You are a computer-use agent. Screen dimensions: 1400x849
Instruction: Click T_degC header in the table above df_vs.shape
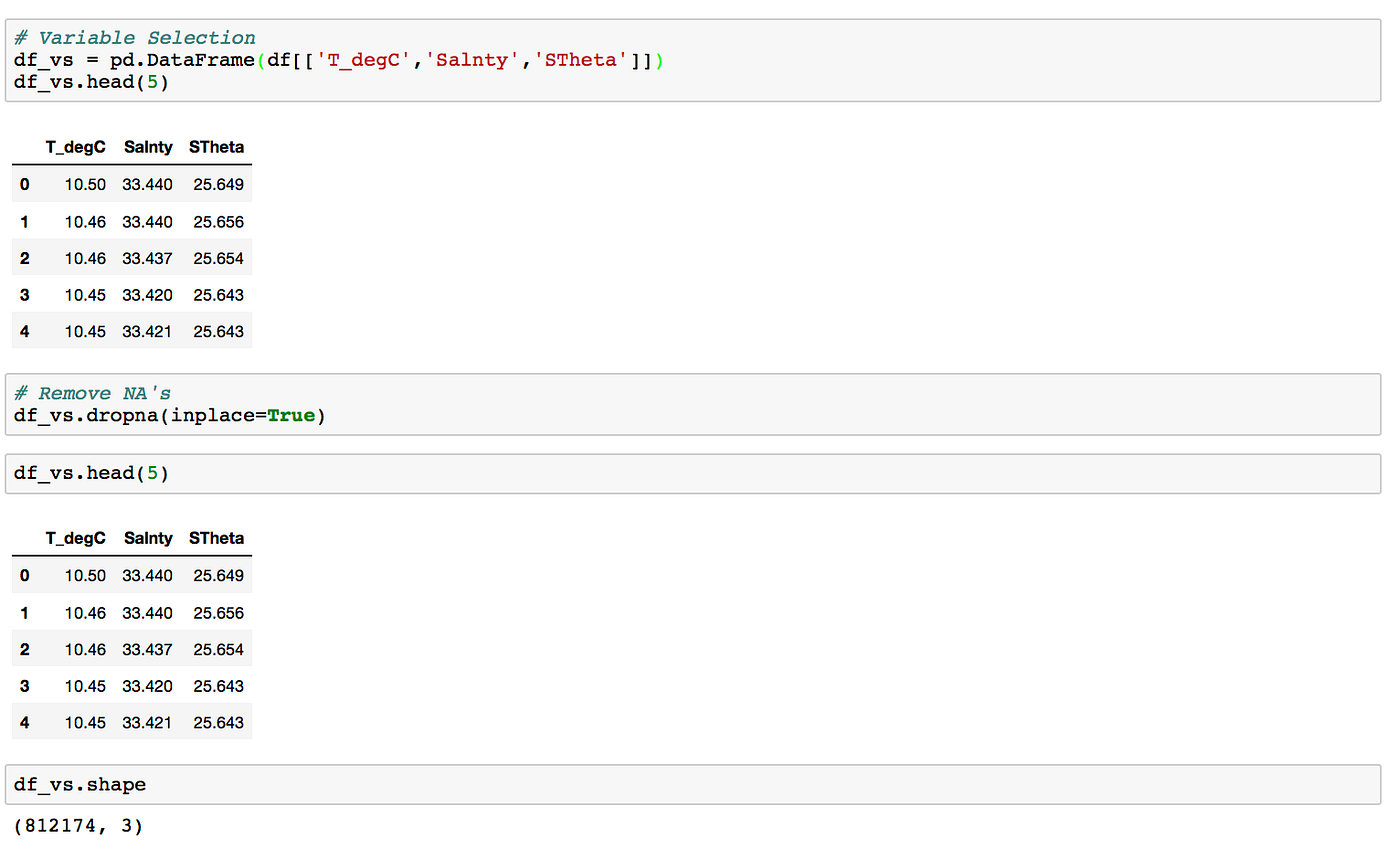pos(75,538)
